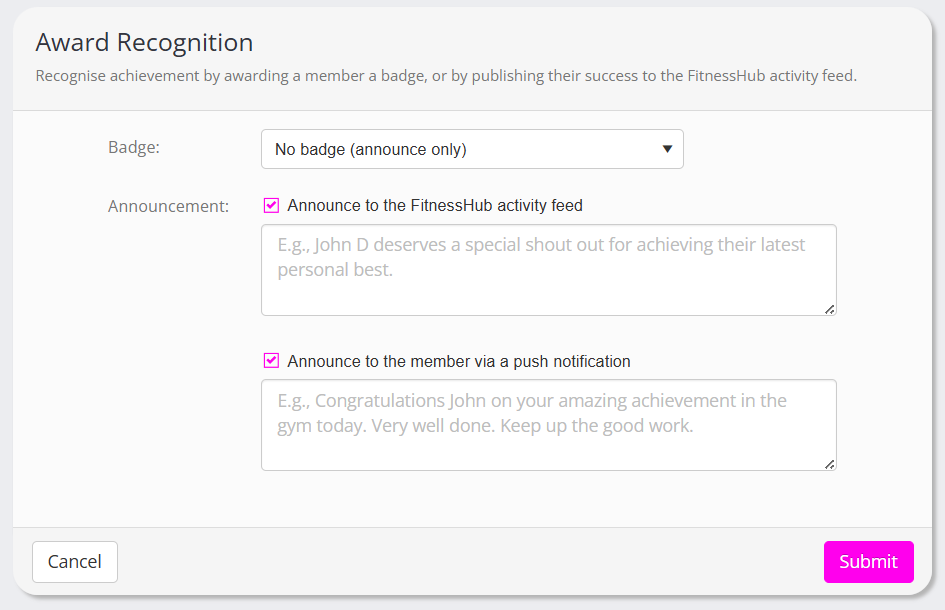Click the 'Badge:' field label
Image resolution: width=945 pixels, height=610 pixels.
tap(134, 147)
